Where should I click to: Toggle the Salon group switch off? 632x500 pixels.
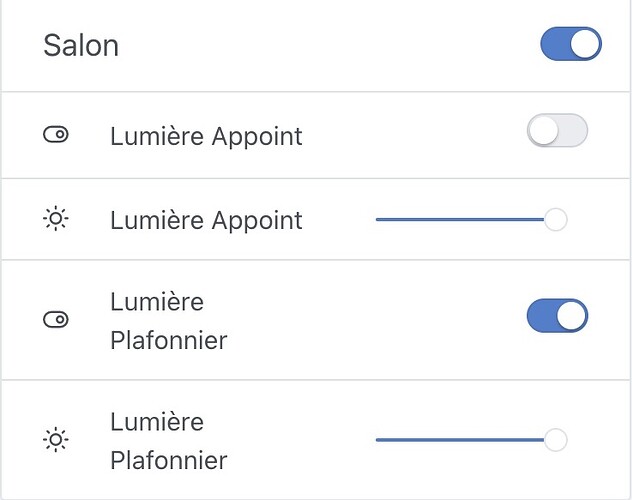(570, 45)
